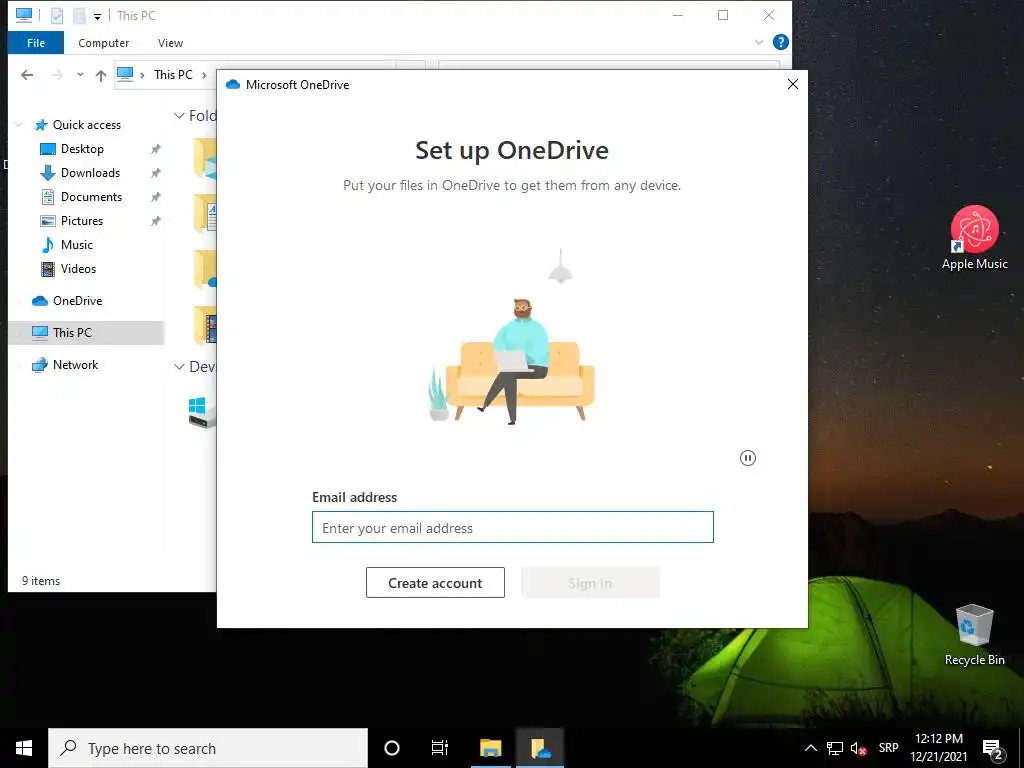Image resolution: width=1024 pixels, height=768 pixels.
Task: Collapse the Folders group
Action: click(179, 116)
